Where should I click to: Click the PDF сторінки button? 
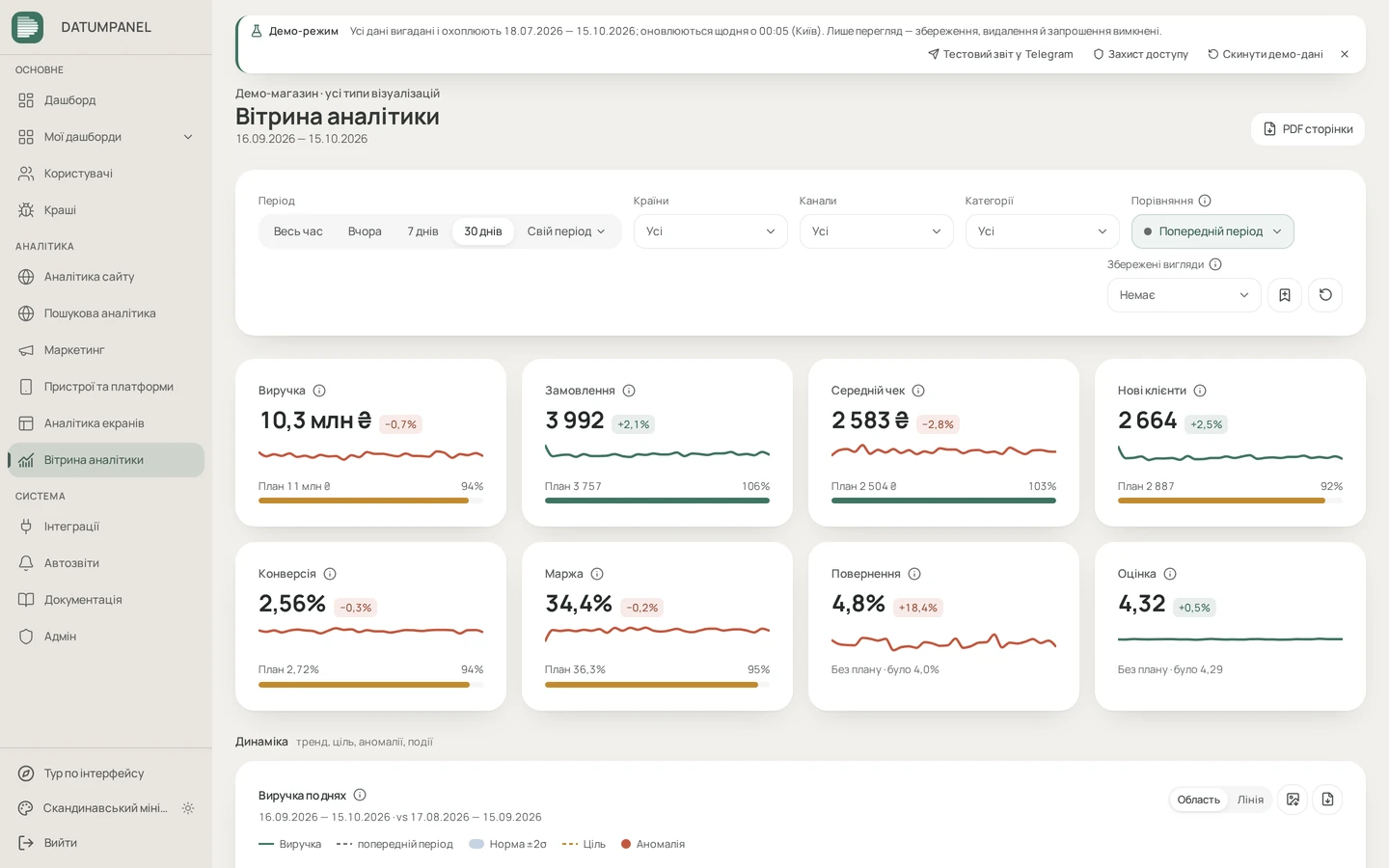coord(1308,129)
